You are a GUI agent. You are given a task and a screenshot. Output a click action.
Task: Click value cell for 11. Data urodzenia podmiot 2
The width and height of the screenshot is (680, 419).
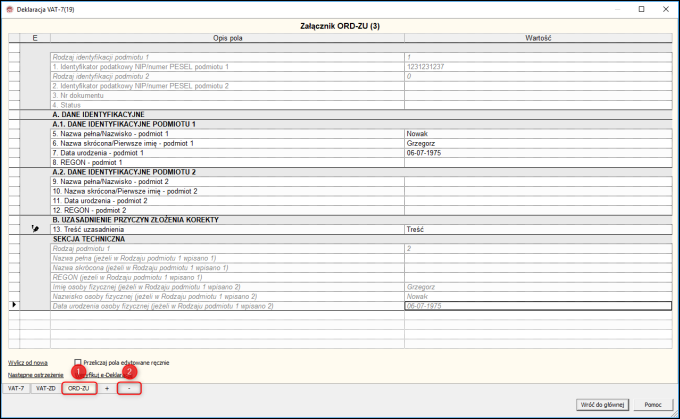538,201
